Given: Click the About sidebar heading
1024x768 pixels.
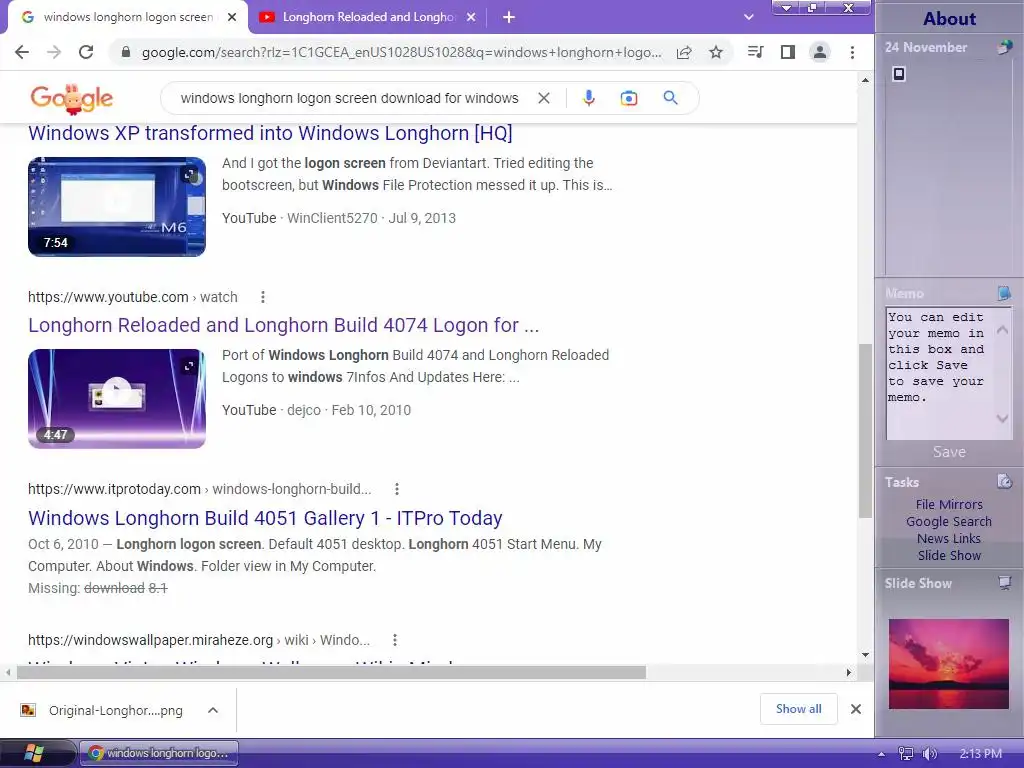Looking at the screenshot, I should (950, 18).
